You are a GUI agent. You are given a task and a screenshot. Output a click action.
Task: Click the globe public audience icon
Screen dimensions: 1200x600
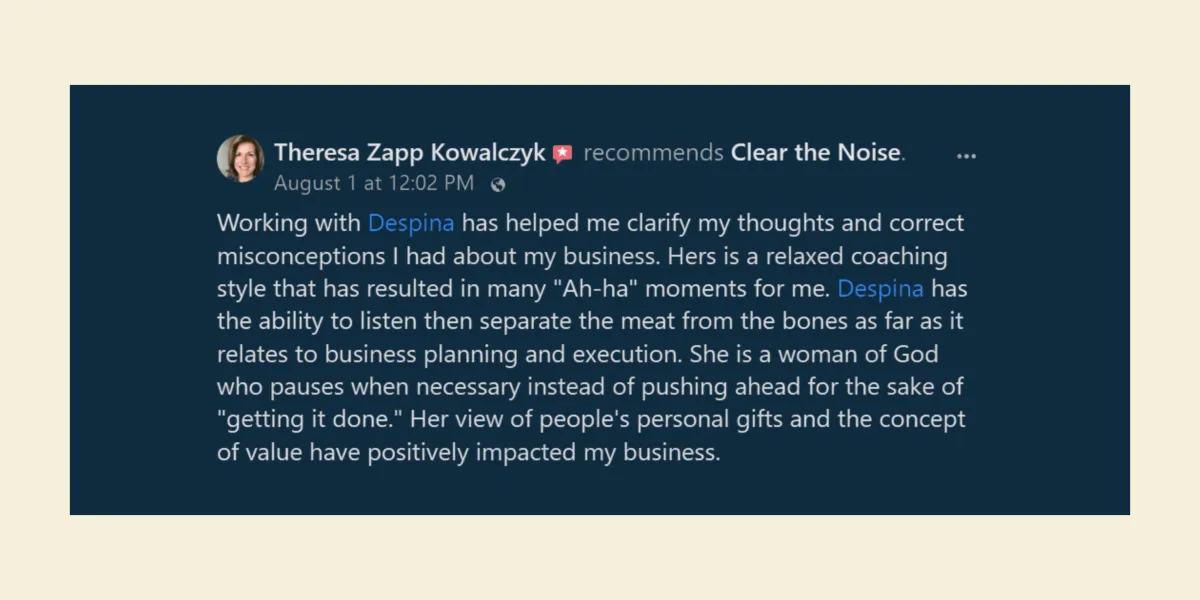coord(498,184)
